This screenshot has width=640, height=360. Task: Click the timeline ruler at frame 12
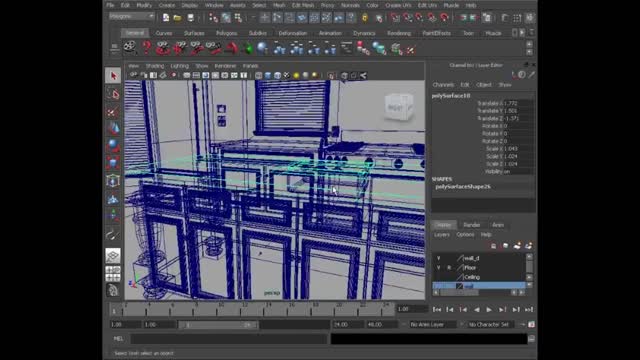(x=244, y=309)
